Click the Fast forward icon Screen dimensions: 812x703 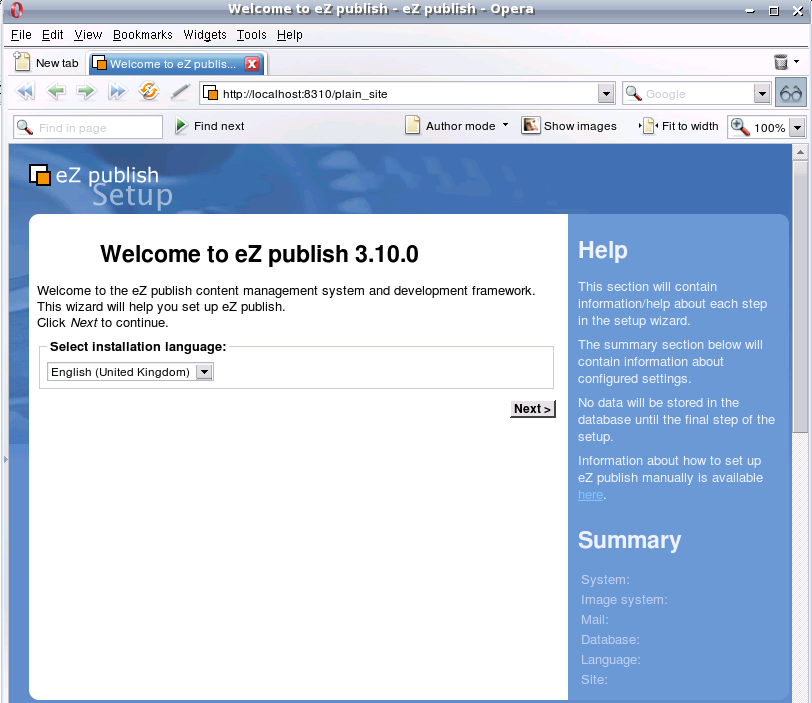point(118,92)
